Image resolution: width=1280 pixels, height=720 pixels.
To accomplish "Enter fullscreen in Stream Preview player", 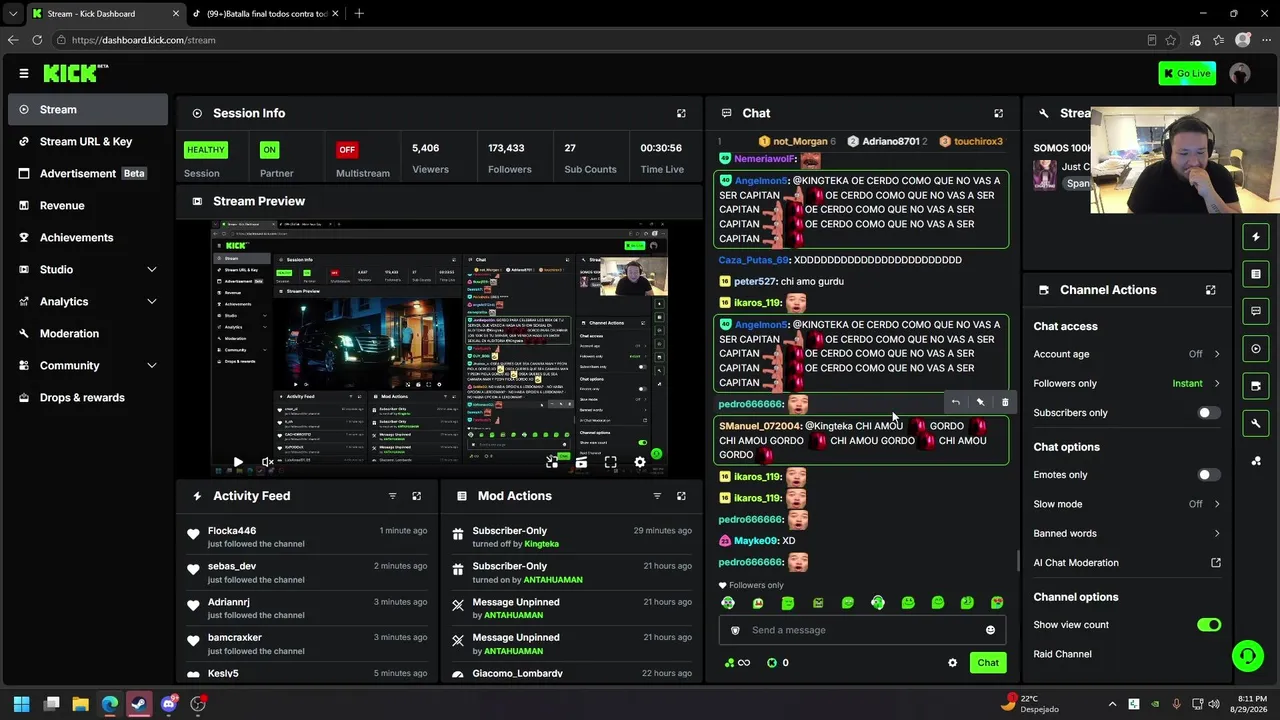I will tap(610, 462).
